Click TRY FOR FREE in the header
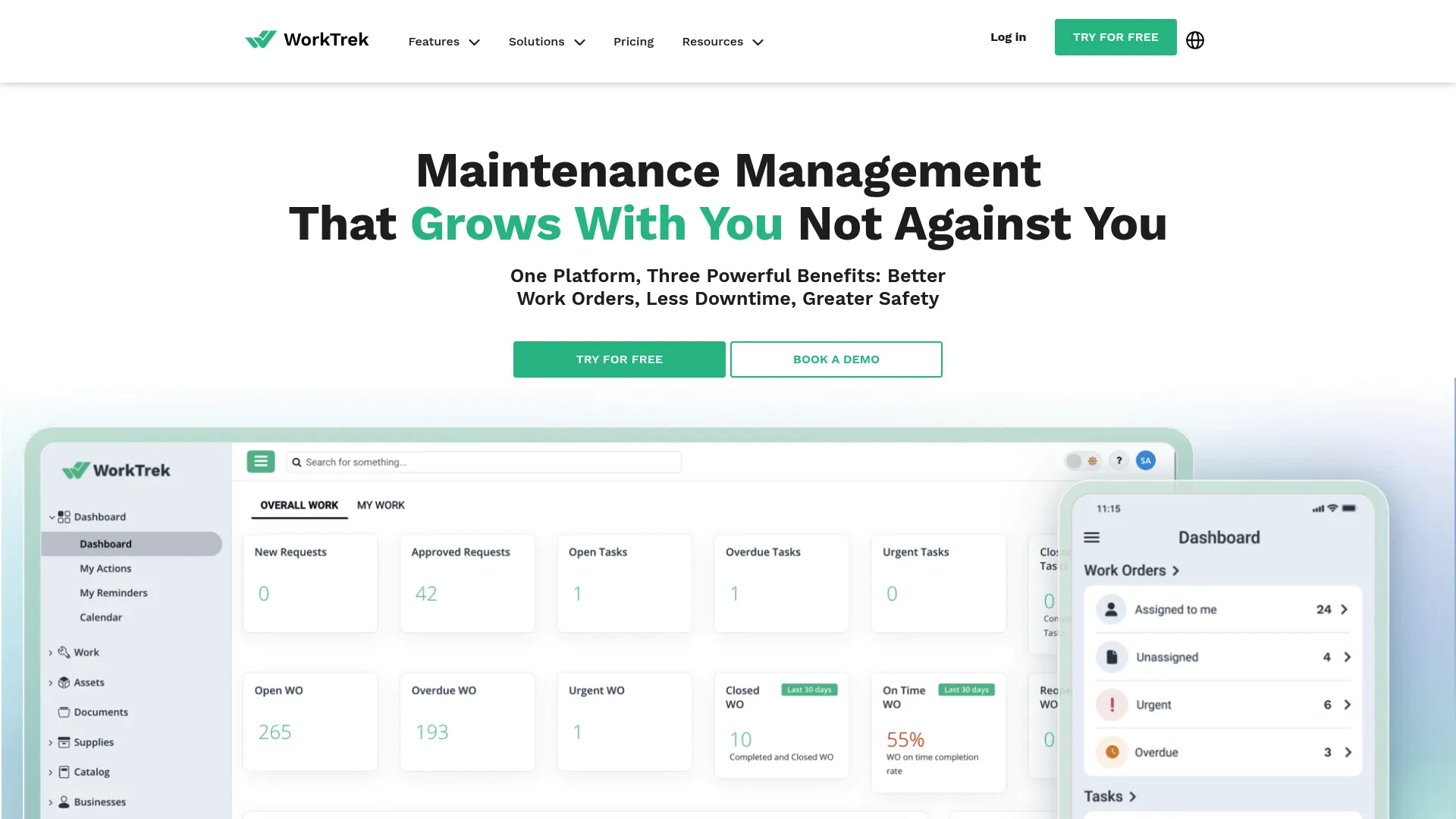Image resolution: width=1456 pixels, height=819 pixels. click(1116, 37)
